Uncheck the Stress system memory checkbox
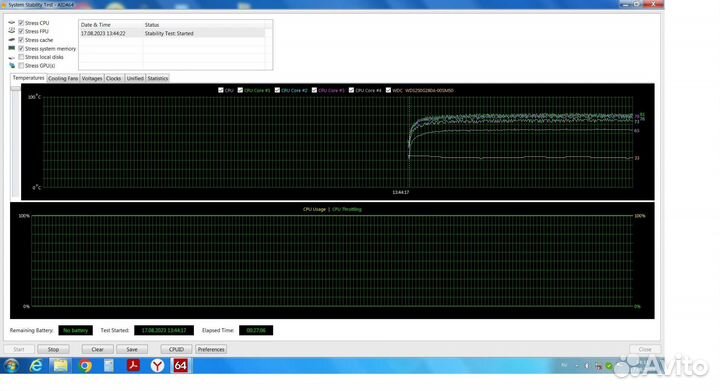The height and width of the screenshot is (391, 720). coord(21,48)
